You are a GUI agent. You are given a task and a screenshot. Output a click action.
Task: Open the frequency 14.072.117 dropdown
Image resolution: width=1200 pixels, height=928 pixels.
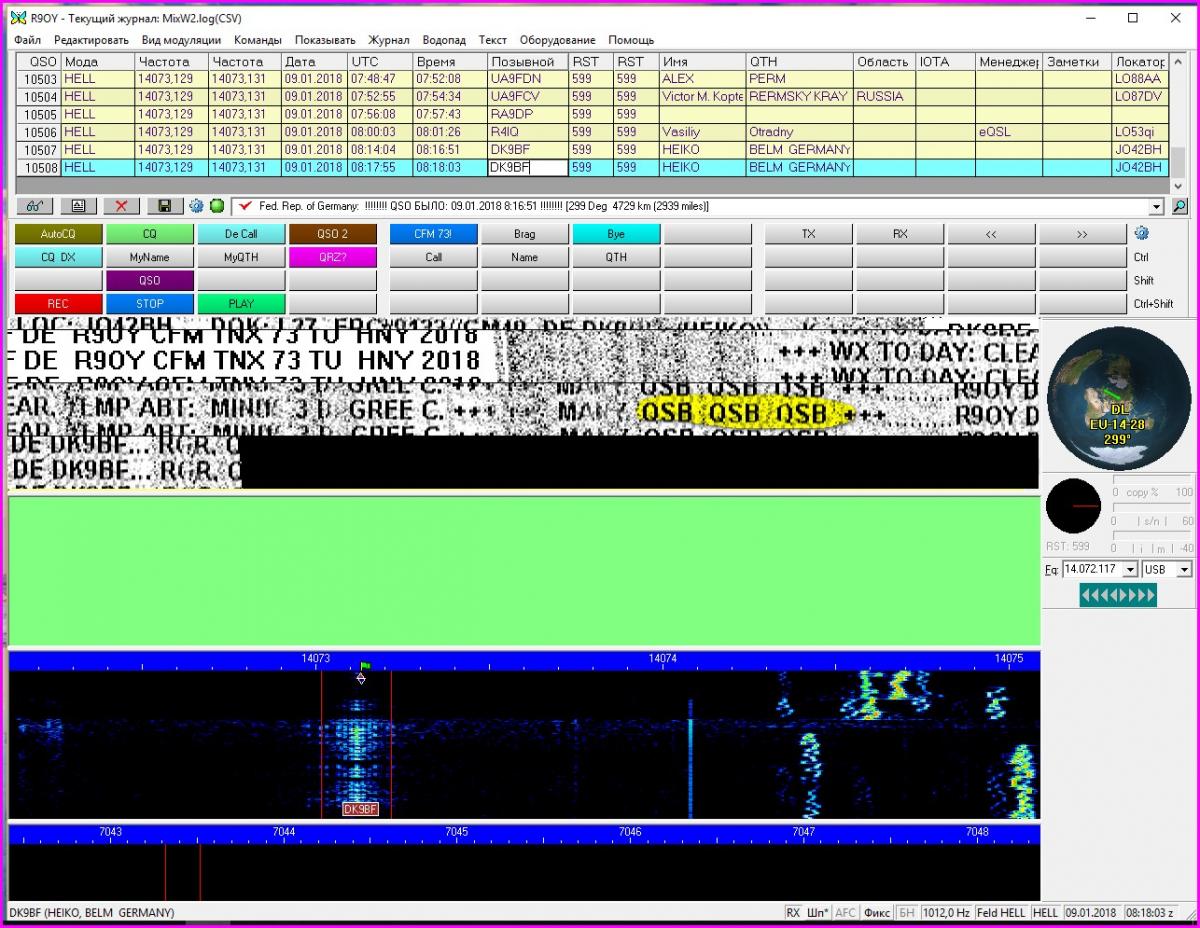[x=1130, y=569]
